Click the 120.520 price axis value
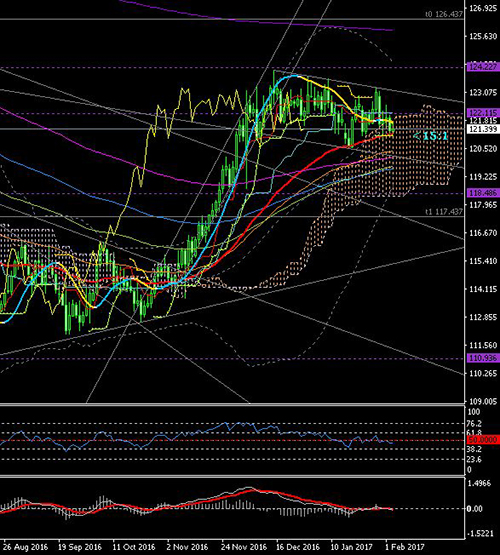This screenshot has width=500, height=555. (x=483, y=149)
